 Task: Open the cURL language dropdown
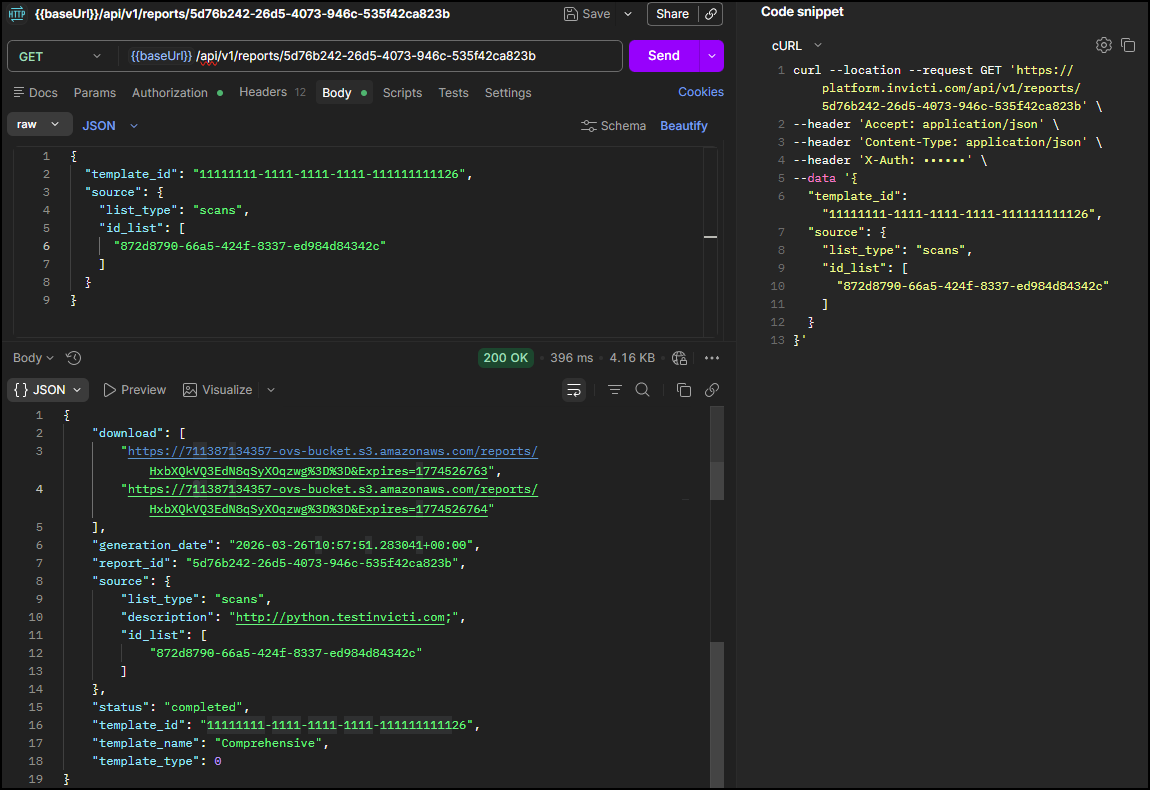[797, 45]
